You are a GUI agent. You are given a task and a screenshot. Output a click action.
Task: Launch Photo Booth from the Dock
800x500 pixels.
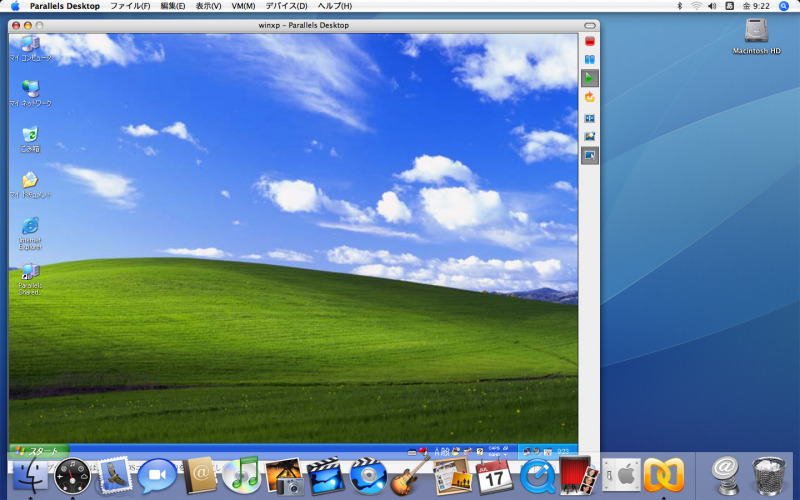pos(579,476)
